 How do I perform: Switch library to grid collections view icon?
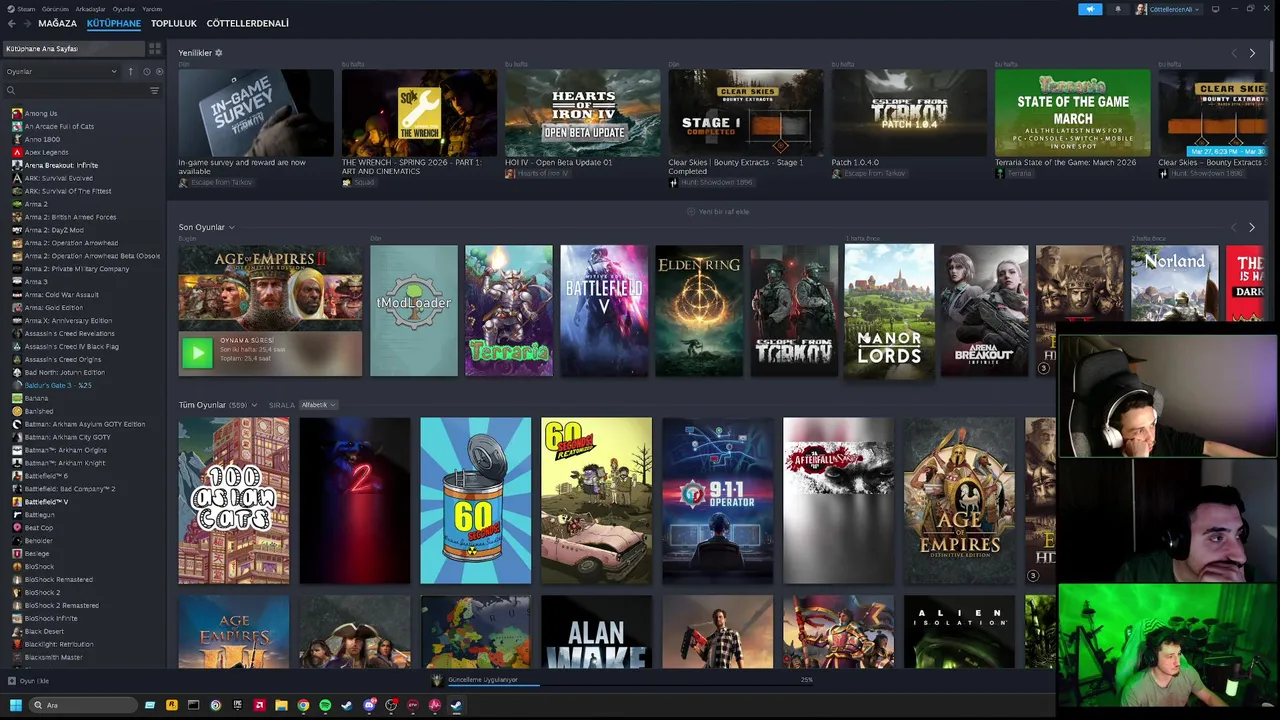coord(155,48)
